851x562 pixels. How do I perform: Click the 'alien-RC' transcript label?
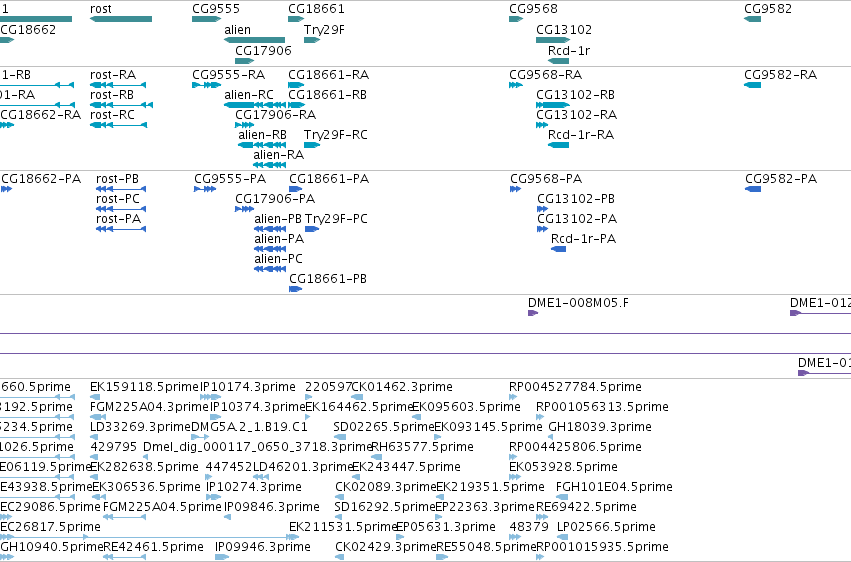[249, 95]
